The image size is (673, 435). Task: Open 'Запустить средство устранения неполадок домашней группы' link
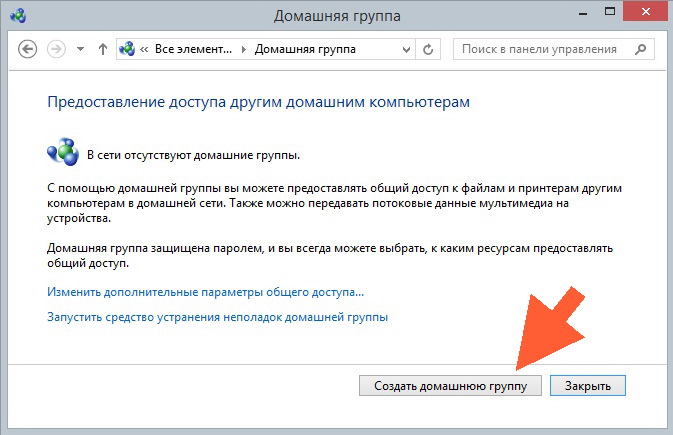point(217,317)
